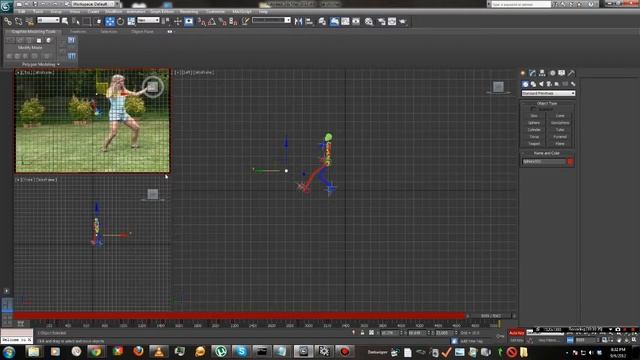Activate the Select and Rotate tool

pos(120,21)
